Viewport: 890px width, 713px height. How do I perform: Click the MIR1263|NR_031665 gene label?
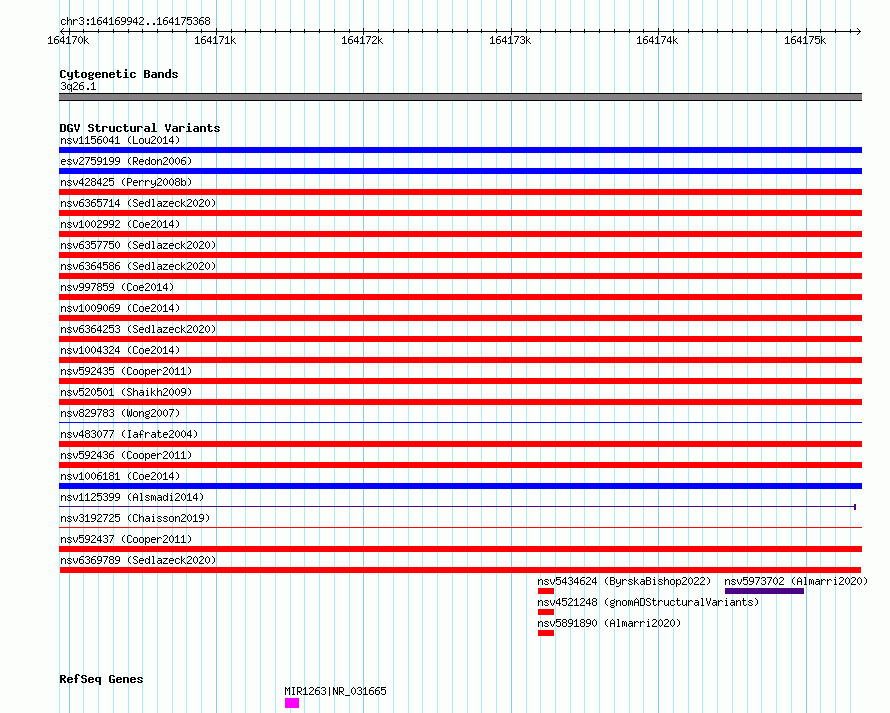tap(335, 691)
